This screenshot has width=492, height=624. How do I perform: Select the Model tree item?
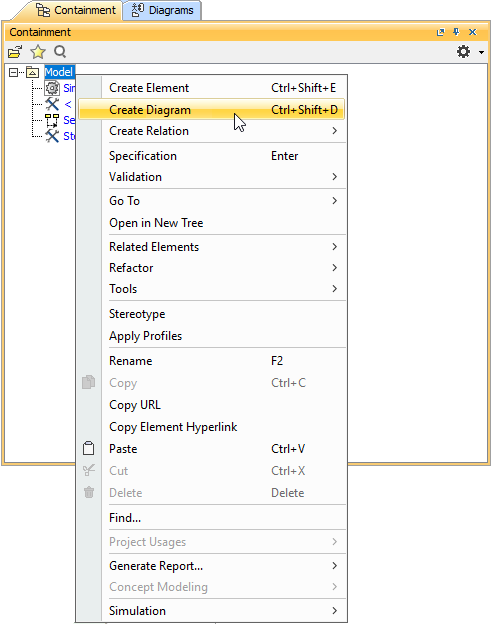(x=59, y=72)
